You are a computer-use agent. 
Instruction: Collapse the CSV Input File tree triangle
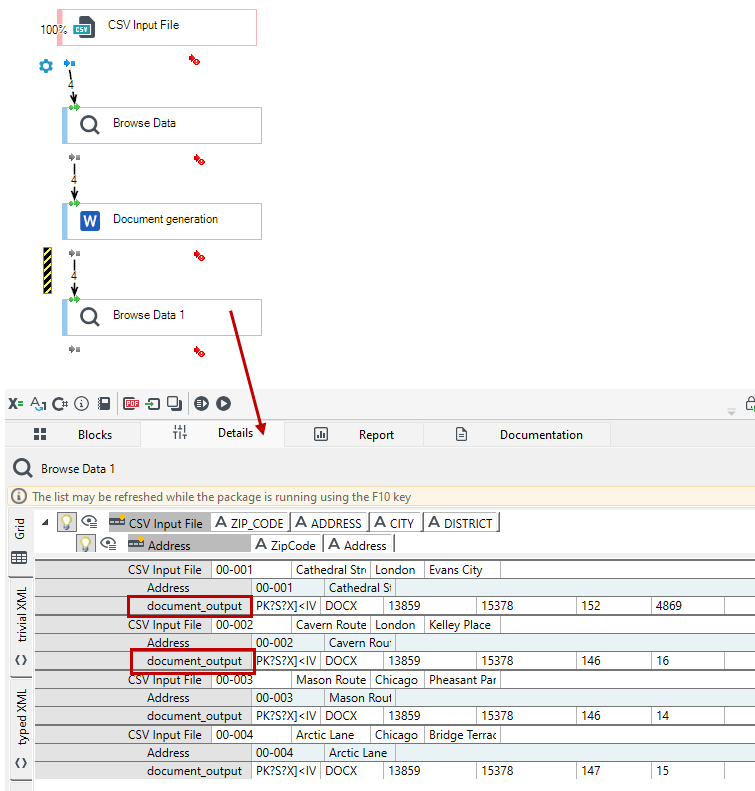click(45, 523)
